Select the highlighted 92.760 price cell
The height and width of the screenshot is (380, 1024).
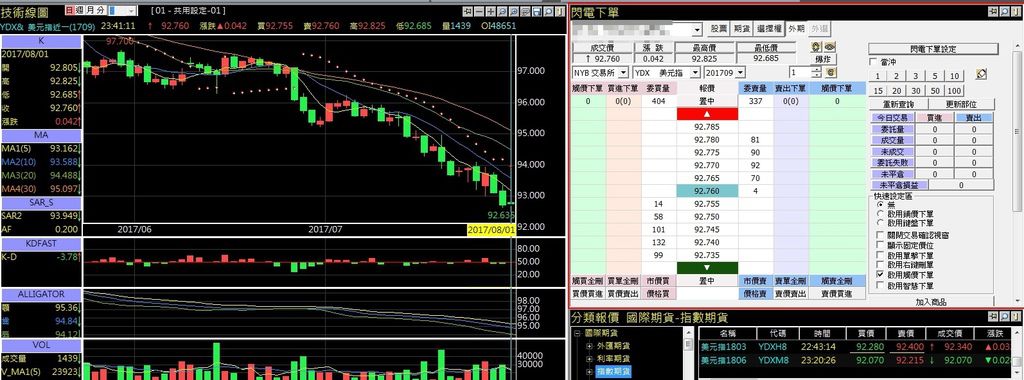707,191
